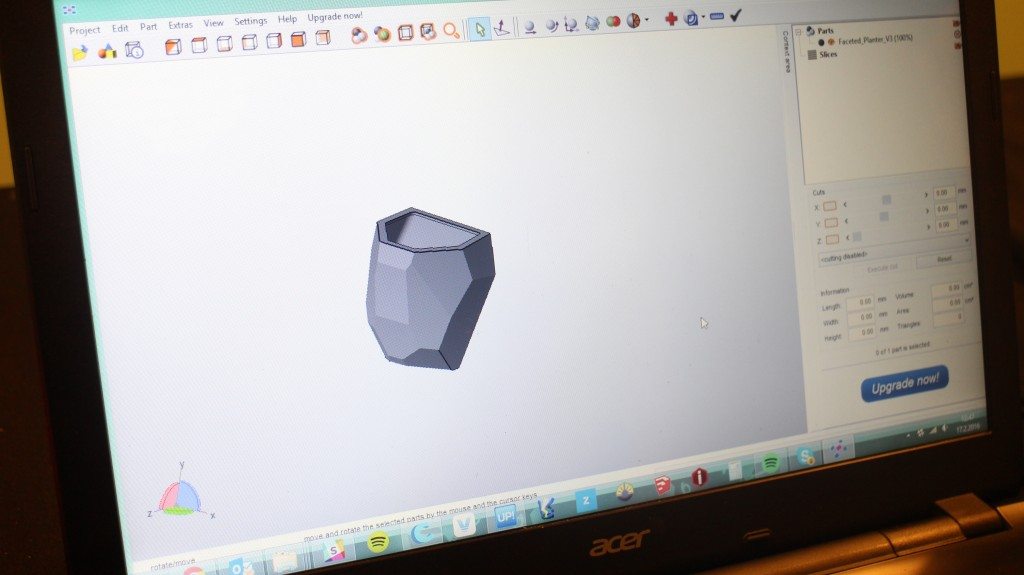Click the free cut polygon icon

[592, 23]
